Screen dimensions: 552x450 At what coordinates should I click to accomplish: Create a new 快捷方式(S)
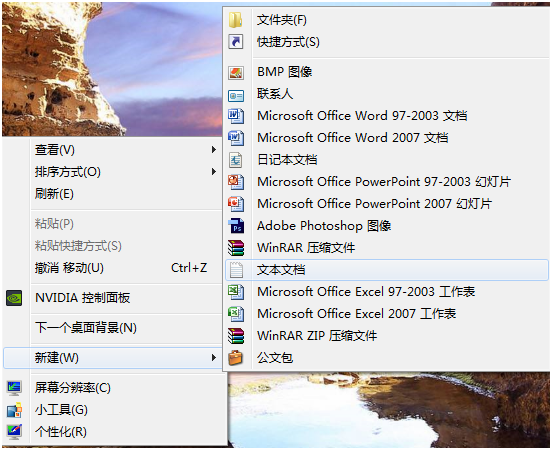(387, 42)
